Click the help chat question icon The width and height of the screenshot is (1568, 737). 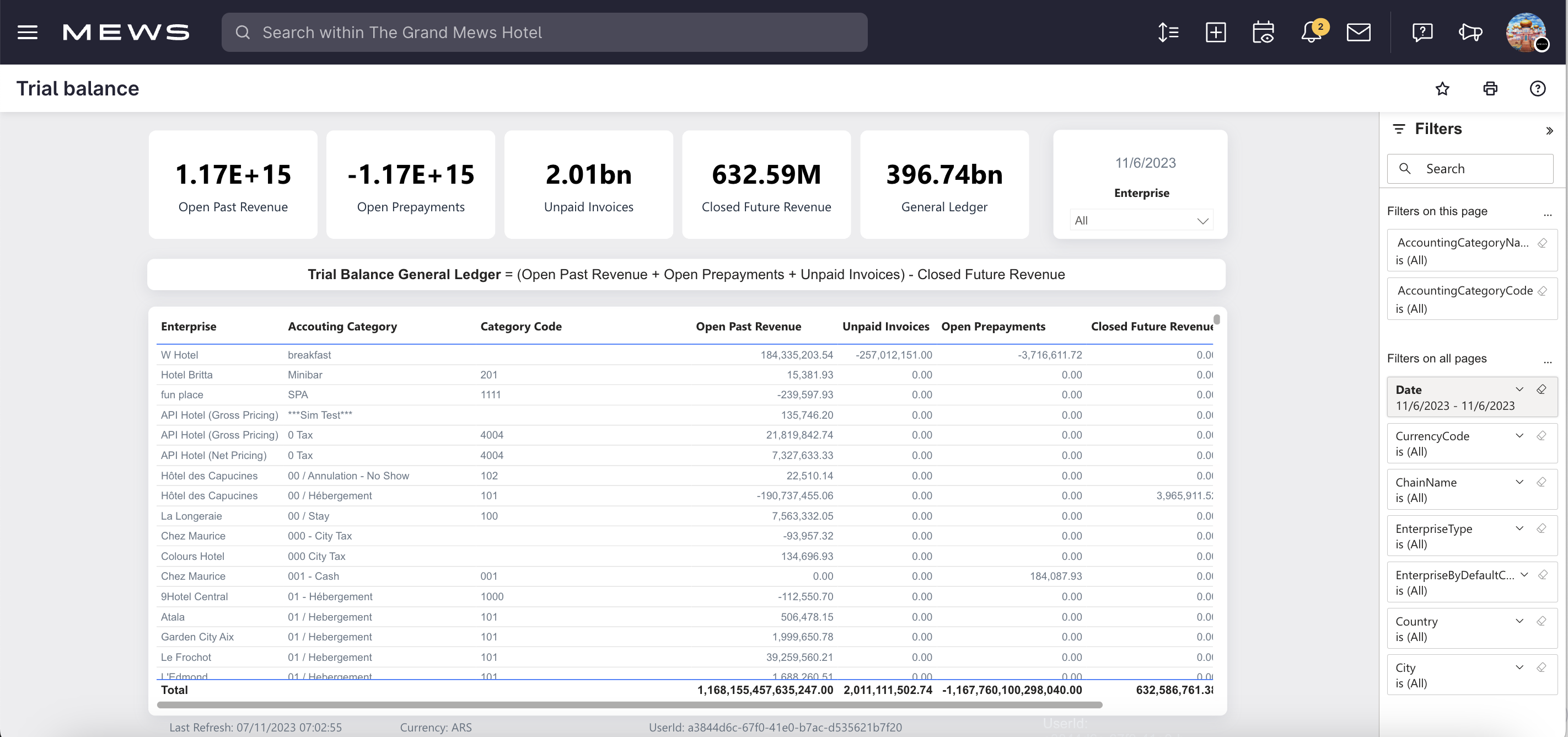click(x=1422, y=33)
